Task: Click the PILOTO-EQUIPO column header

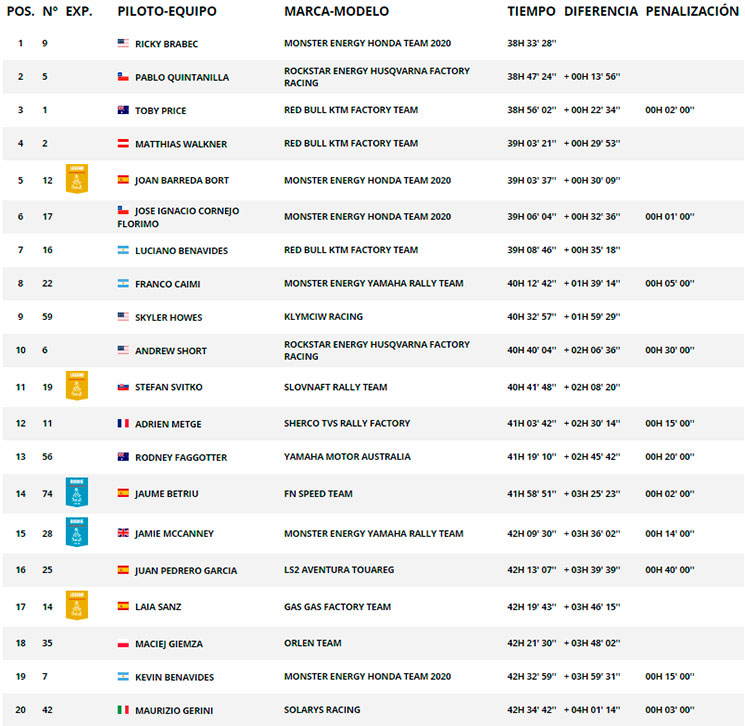Action: [x=167, y=11]
